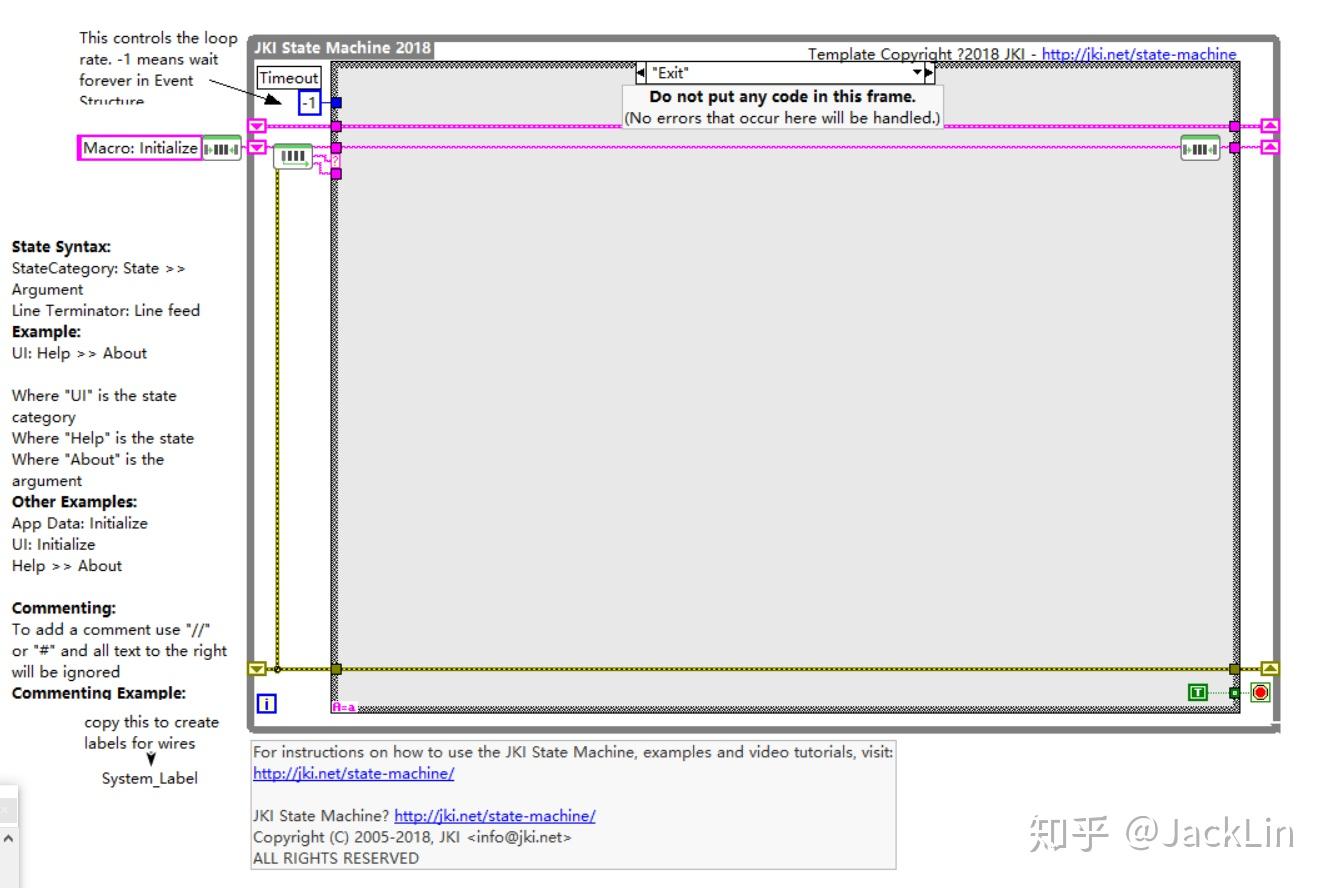Follow the tutorial link in the instructions comment box
1328x888 pixels.
355,773
